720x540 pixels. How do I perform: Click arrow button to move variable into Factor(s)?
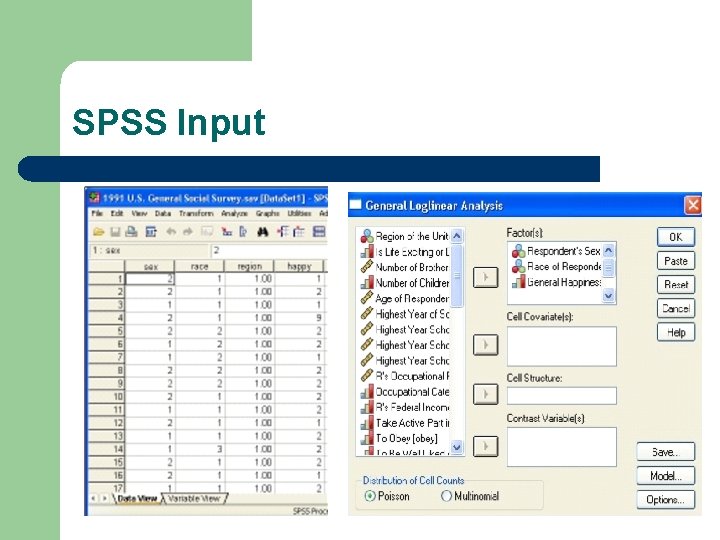tap(485, 277)
